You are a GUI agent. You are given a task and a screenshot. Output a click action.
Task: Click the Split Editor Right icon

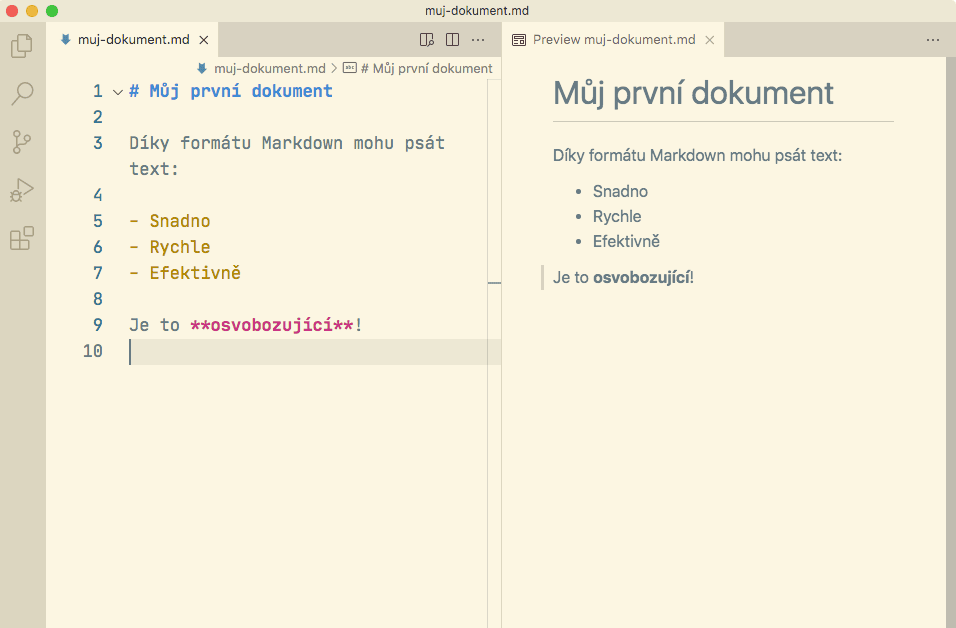coord(452,40)
